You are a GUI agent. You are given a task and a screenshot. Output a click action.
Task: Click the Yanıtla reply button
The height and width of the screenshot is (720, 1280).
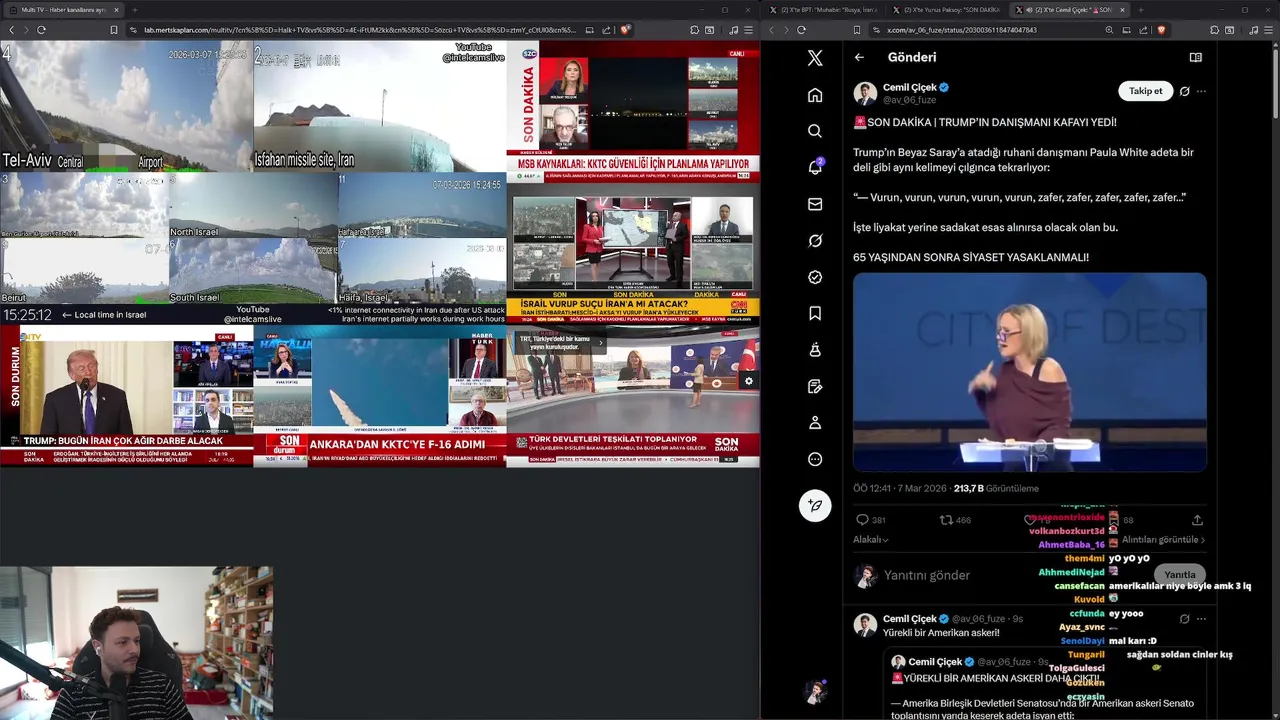pyautogui.click(x=1179, y=575)
